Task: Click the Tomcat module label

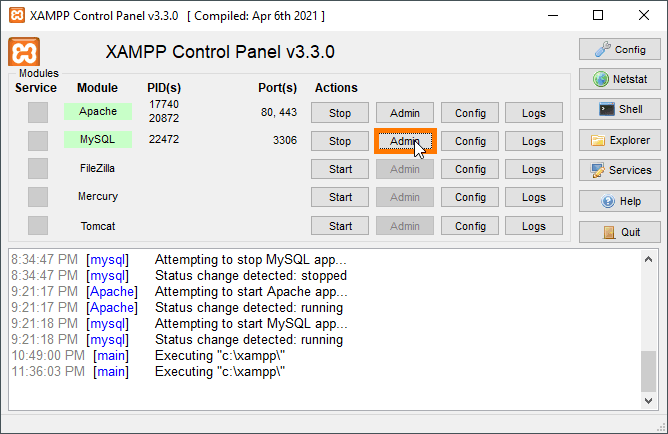Action: click(x=98, y=226)
